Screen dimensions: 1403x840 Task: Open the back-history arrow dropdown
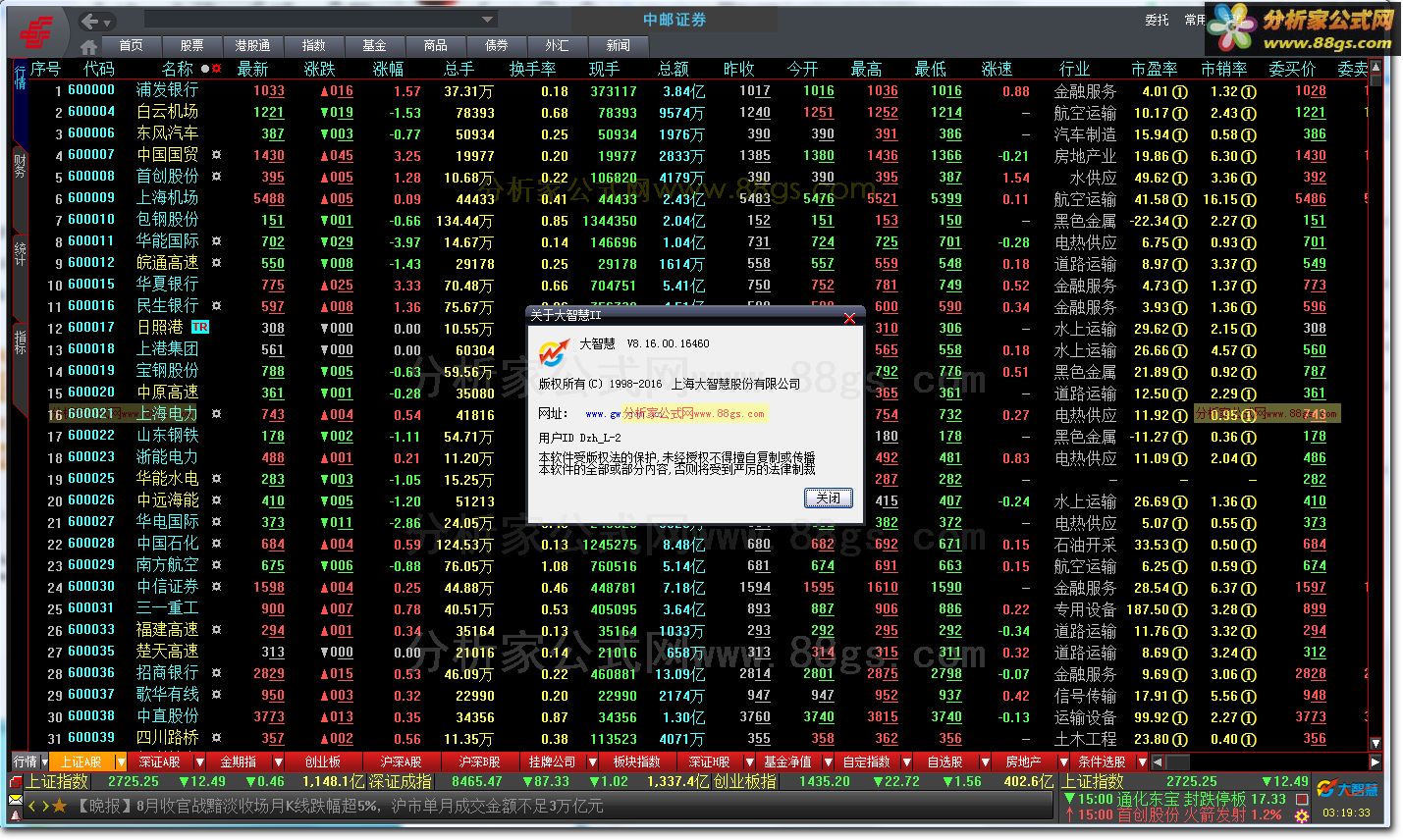pyautogui.click(x=108, y=23)
